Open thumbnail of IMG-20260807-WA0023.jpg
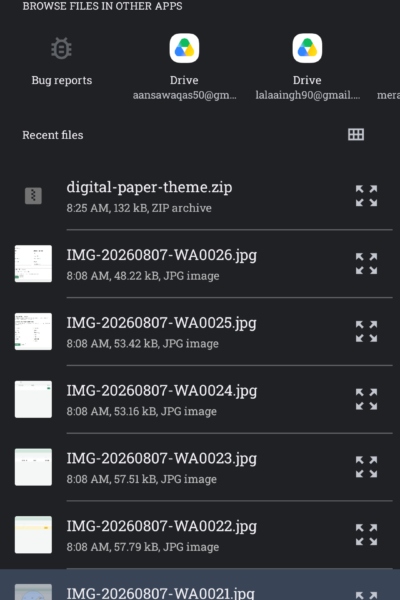The width and height of the screenshot is (400, 600). 33,467
